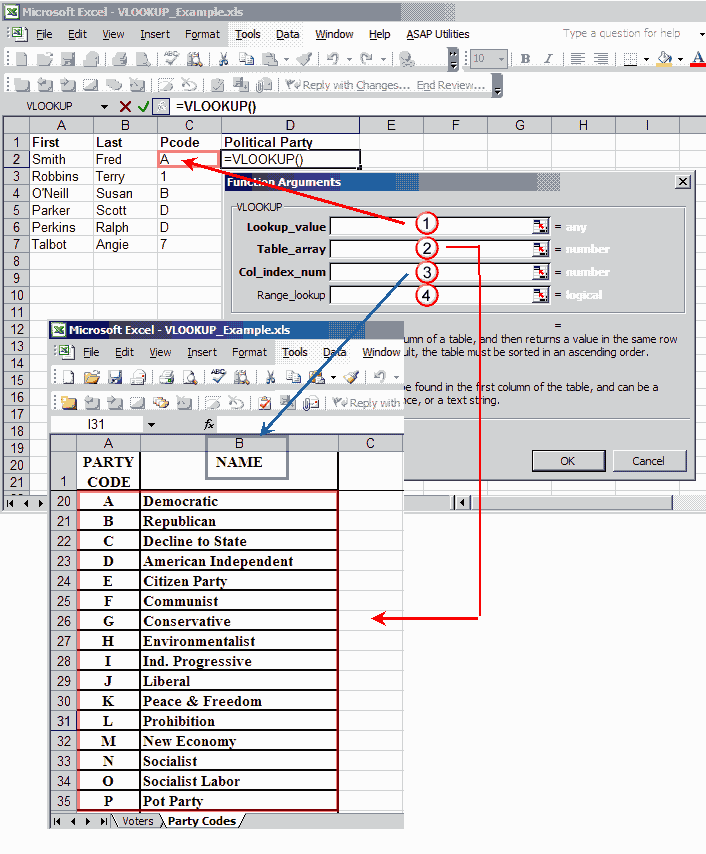Screen dimensions: 706x854
Task: Open the ASAP Utilities menu
Action: tap(437, 34)
